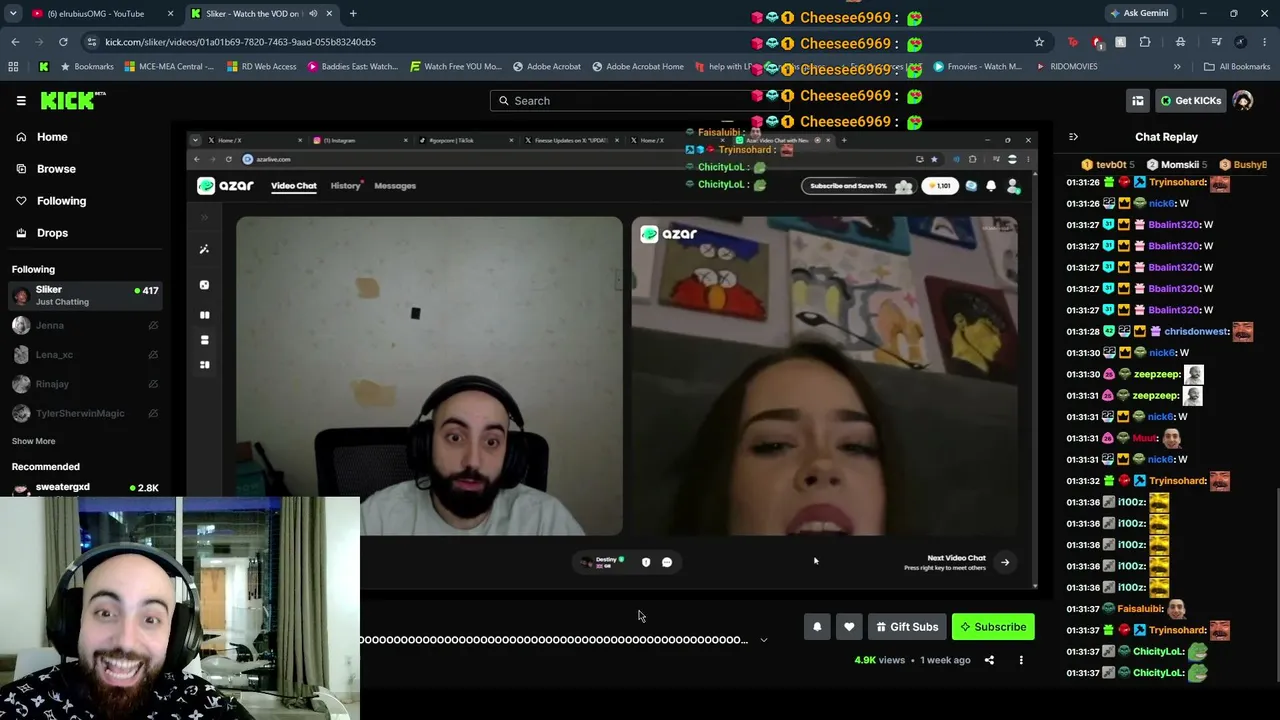Open the RIDOMOVIES bookmark
Image resolution: width=1280 pixels, height=720 pixels.
click(x=1067, y=66)
